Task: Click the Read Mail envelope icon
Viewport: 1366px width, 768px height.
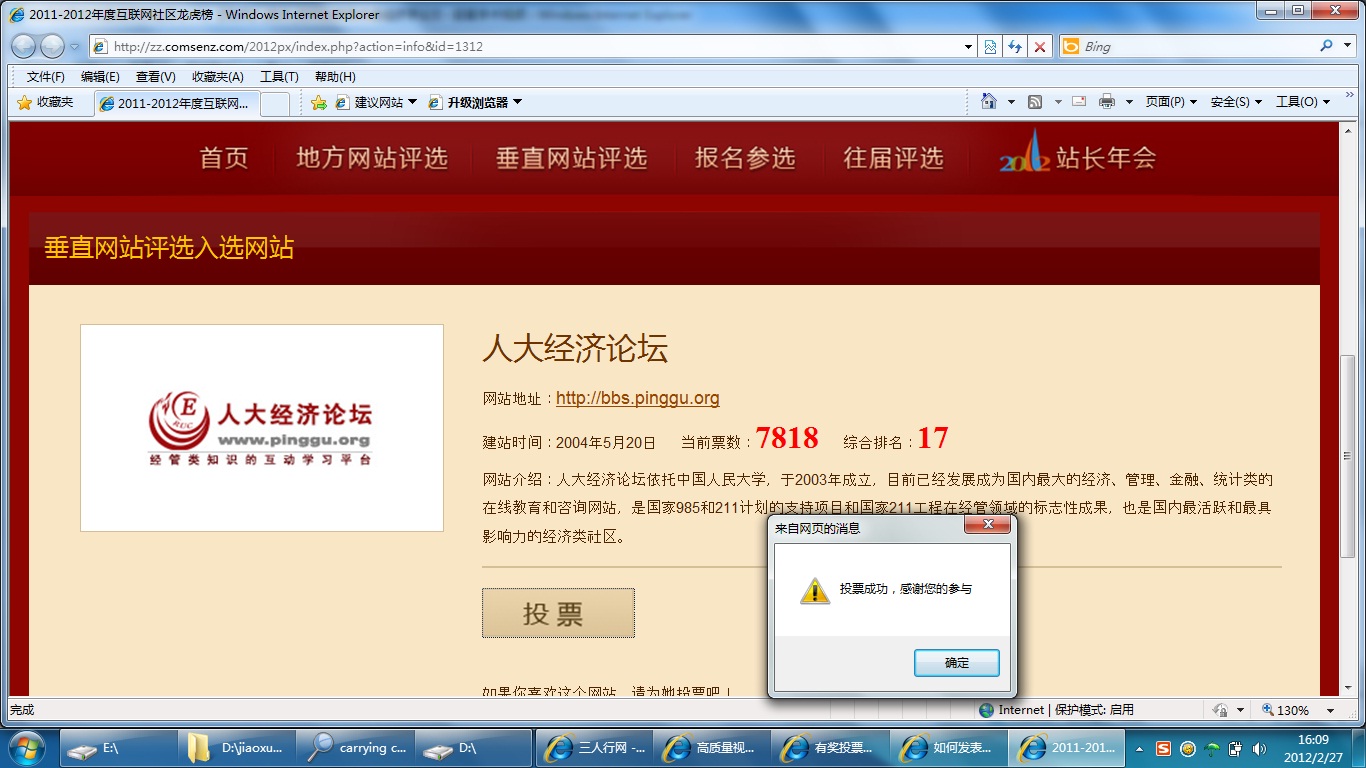Action: (1079, 101)
